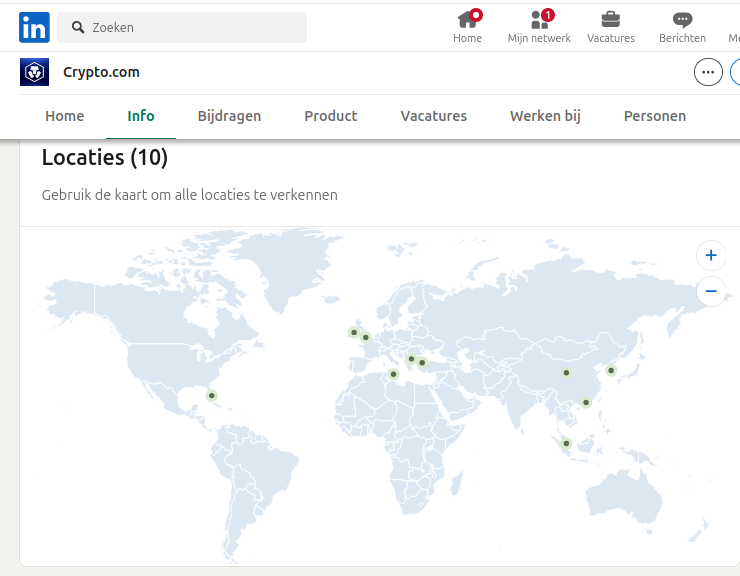Screen dimensions: 740x576
Task: Open Vacatures briefcase in the top navigation
Action: 611,27
